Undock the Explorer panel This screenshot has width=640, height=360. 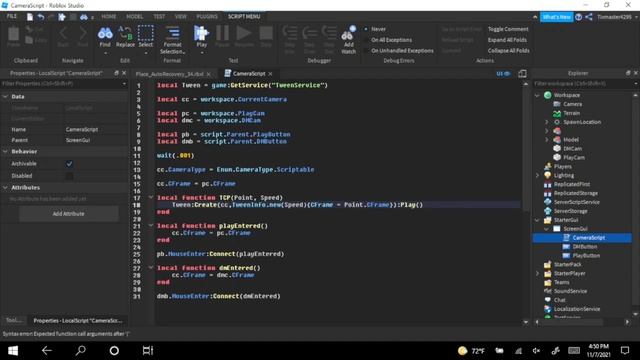628,73
